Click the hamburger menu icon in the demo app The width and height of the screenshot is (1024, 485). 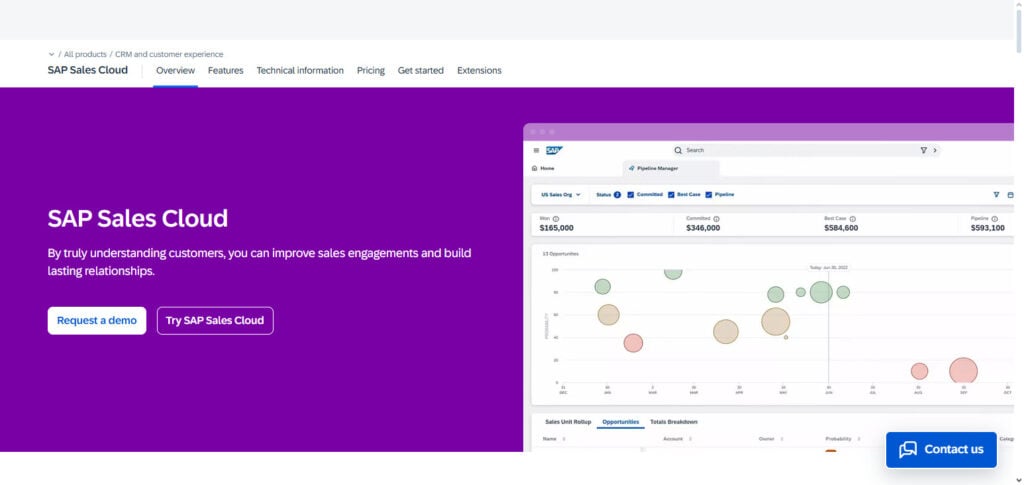[536, 150]
